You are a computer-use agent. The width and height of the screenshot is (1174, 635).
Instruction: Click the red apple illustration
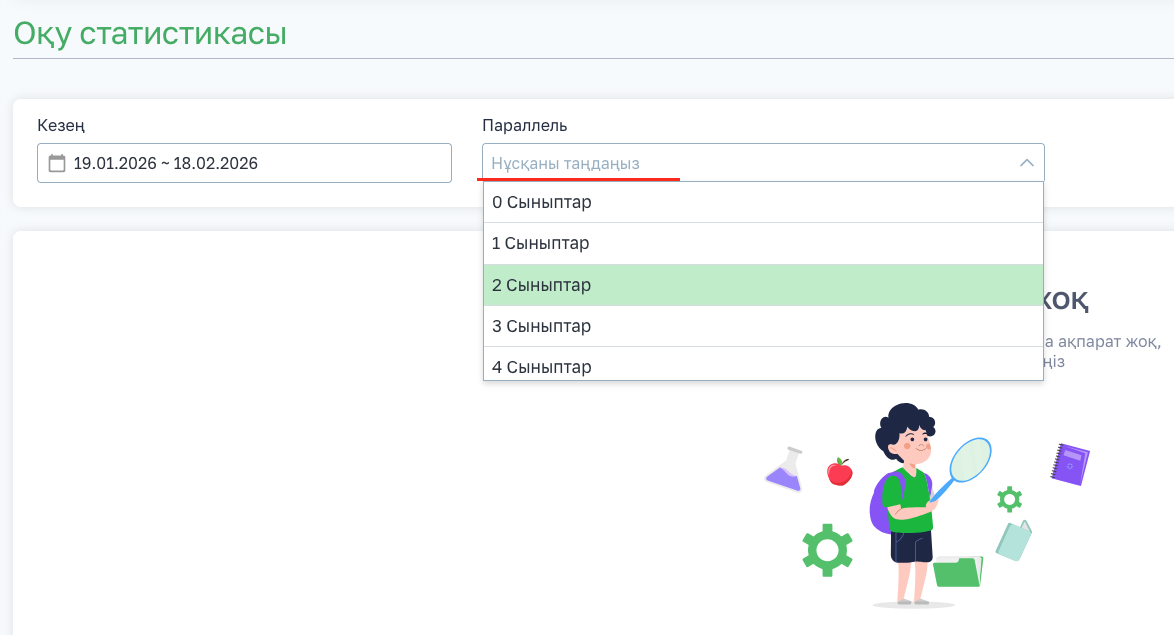point(839,471)
